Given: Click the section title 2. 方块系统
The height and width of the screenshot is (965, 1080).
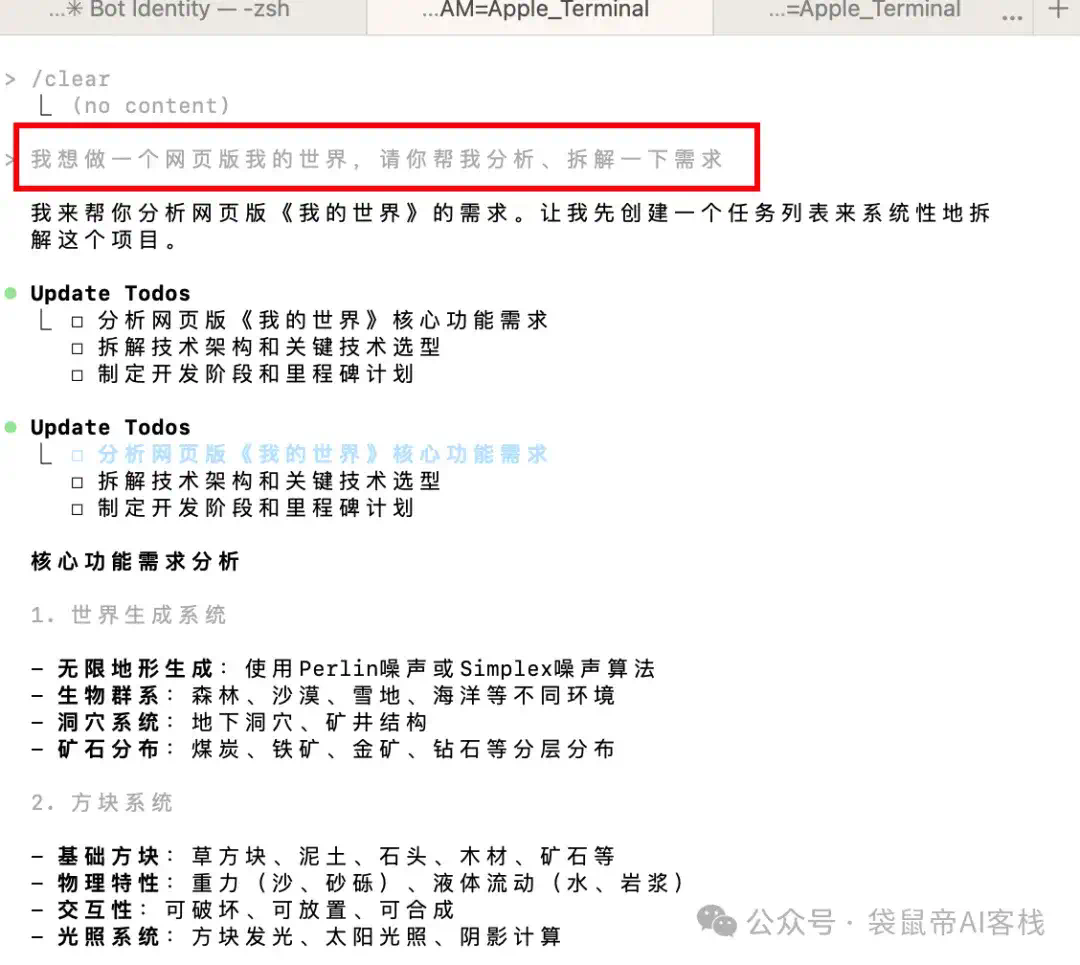Looking at the screenshot, I should [101, 802].
